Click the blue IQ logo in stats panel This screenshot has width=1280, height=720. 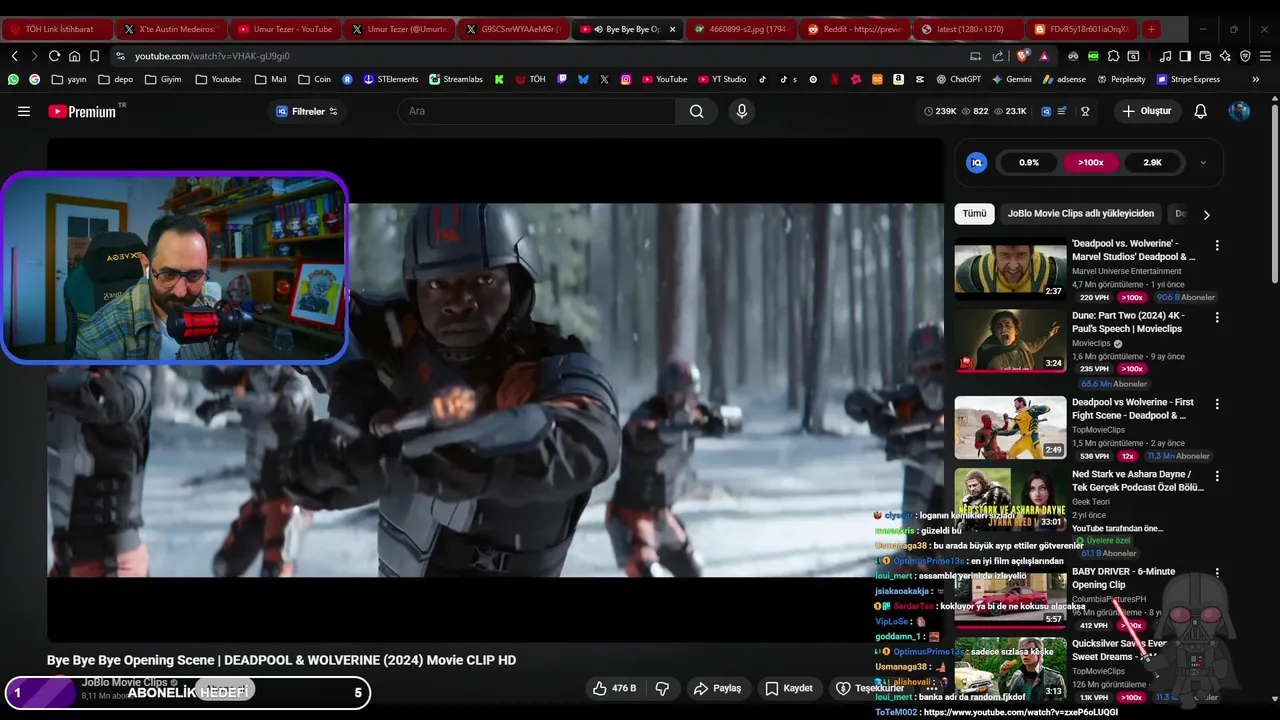click(x=977, y=162)
